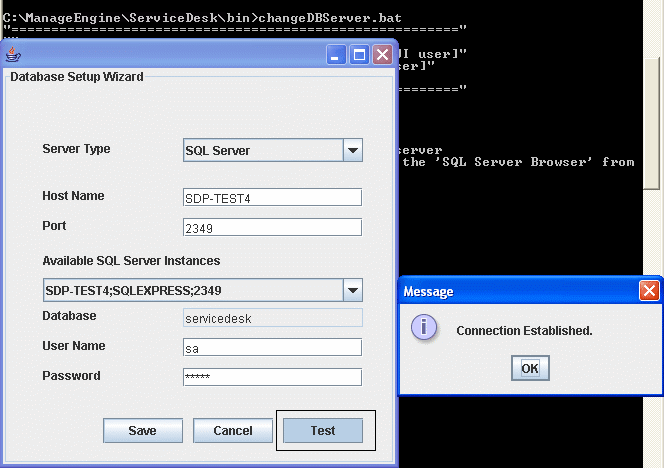Close the Message dialog with X
This screenshot has width=664, height=468.
pos(649,291)
